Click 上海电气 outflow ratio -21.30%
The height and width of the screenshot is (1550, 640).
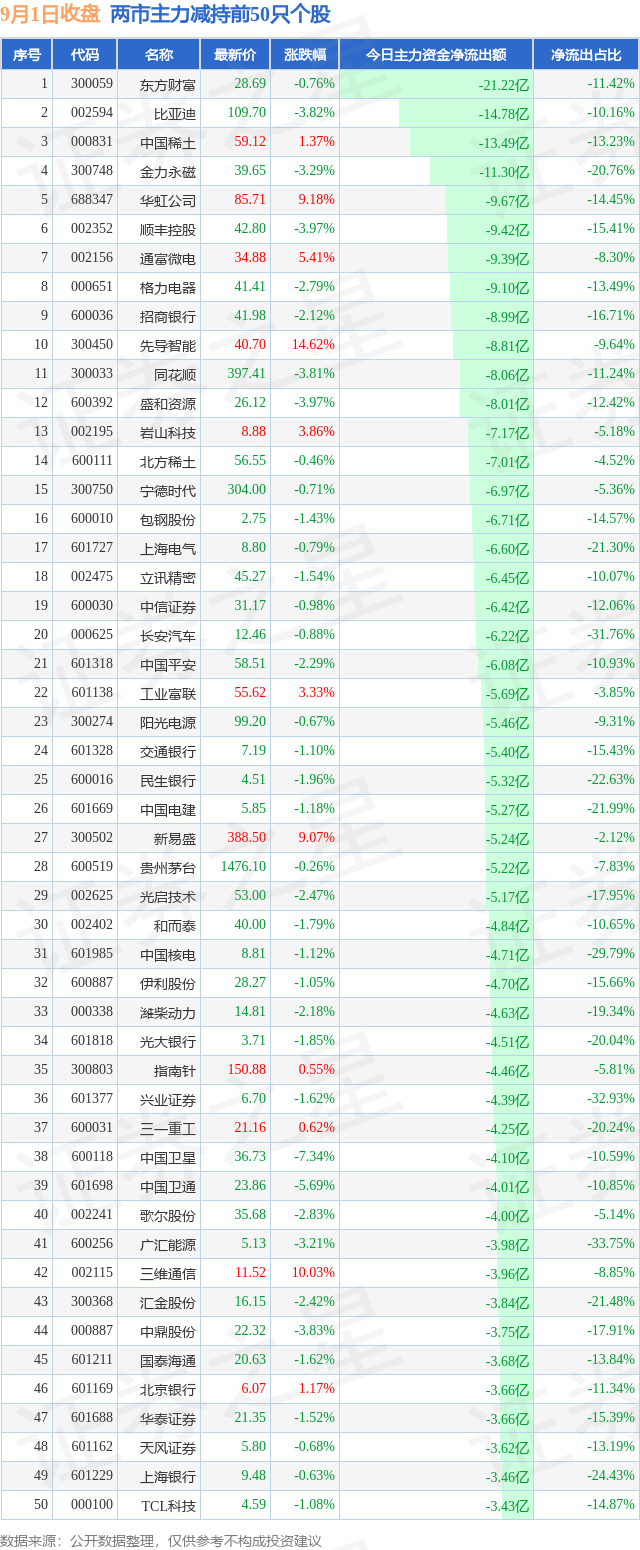click(x=612, y=548)
